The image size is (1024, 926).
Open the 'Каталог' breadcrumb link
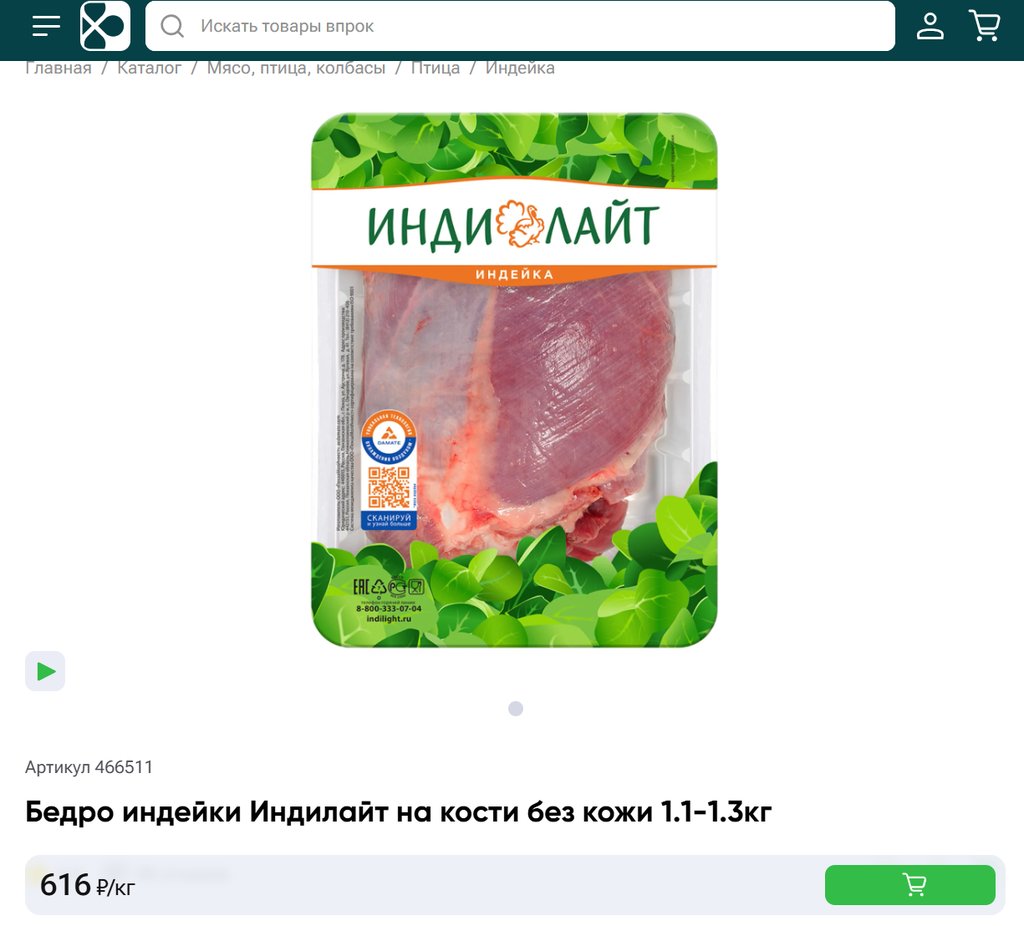coord(149,68)
